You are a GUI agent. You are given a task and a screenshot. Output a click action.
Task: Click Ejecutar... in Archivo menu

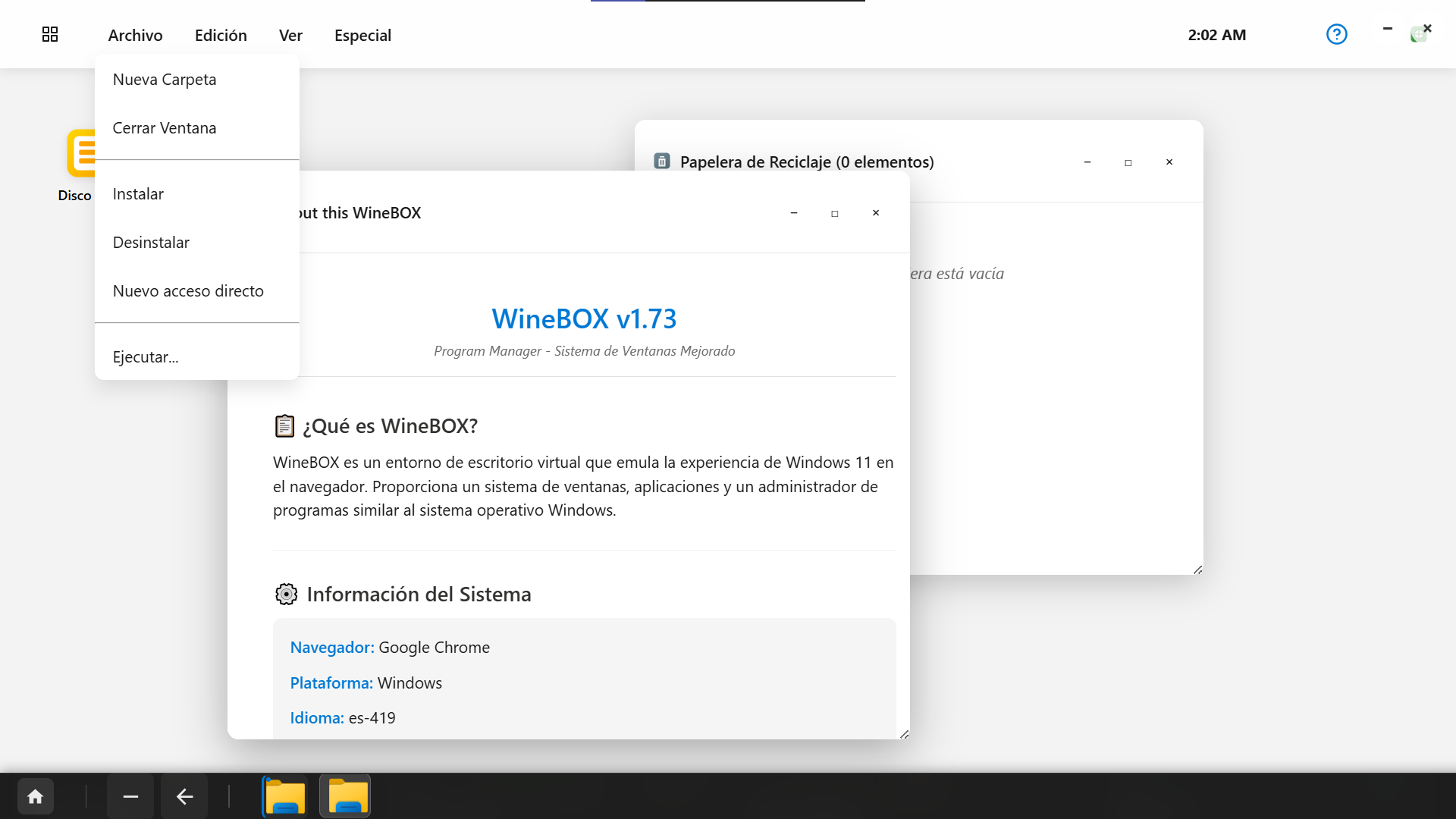pyautogui.click(x=146, y=357)
